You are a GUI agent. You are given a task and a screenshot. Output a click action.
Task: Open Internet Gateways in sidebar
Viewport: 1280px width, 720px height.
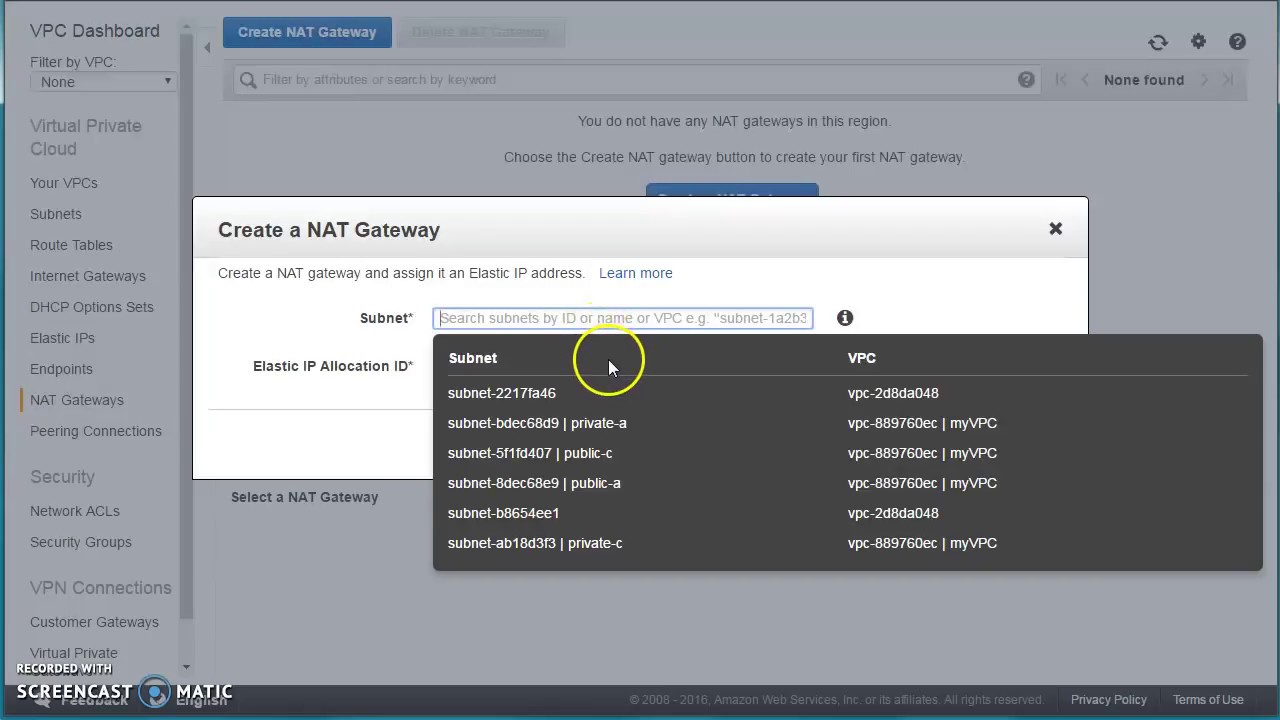pyautogui.click(x=88, y=276)
